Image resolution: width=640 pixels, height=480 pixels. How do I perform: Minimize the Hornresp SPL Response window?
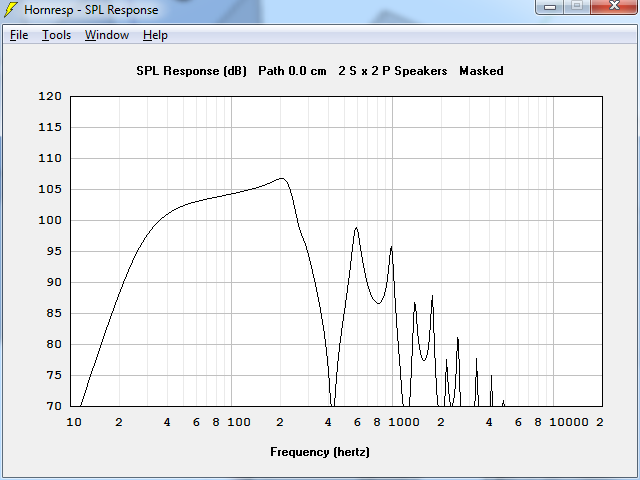pyautogui.click(x=550, y=7)
